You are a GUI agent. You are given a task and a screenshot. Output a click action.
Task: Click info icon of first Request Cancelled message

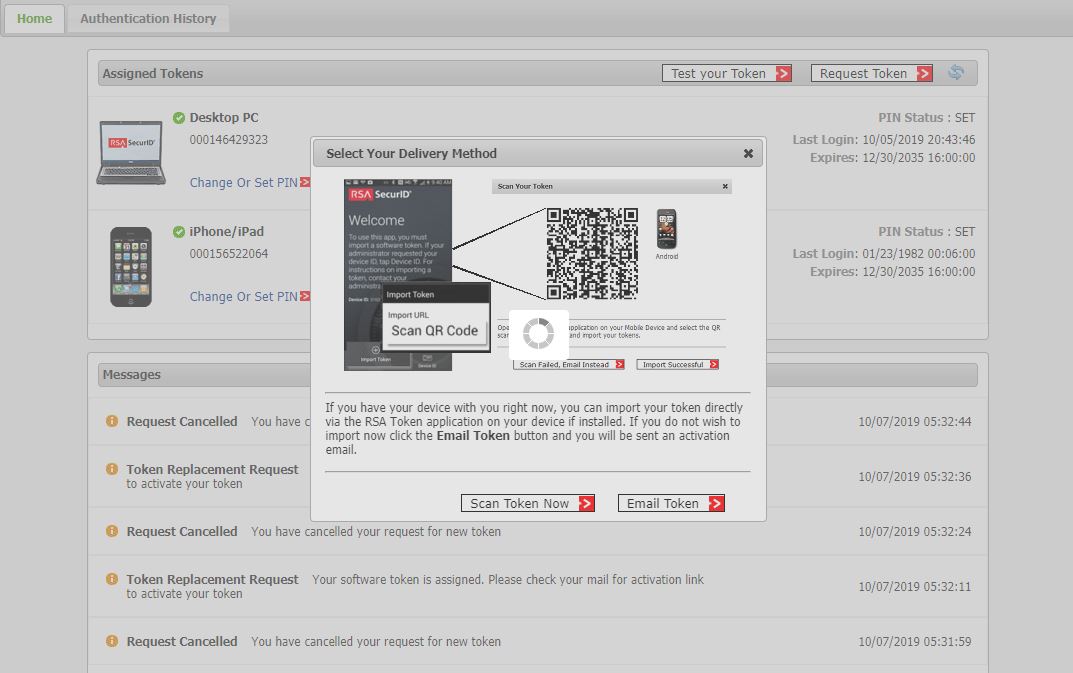point(112,422)
